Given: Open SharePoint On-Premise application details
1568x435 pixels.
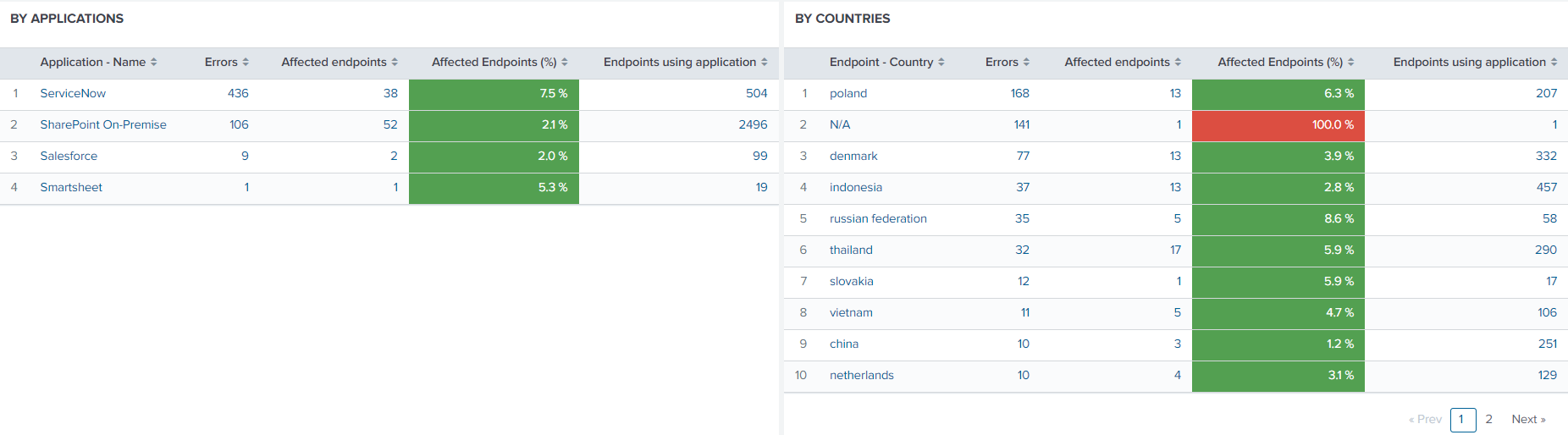Looking at the screenshot, I should (x=103, y=125).
